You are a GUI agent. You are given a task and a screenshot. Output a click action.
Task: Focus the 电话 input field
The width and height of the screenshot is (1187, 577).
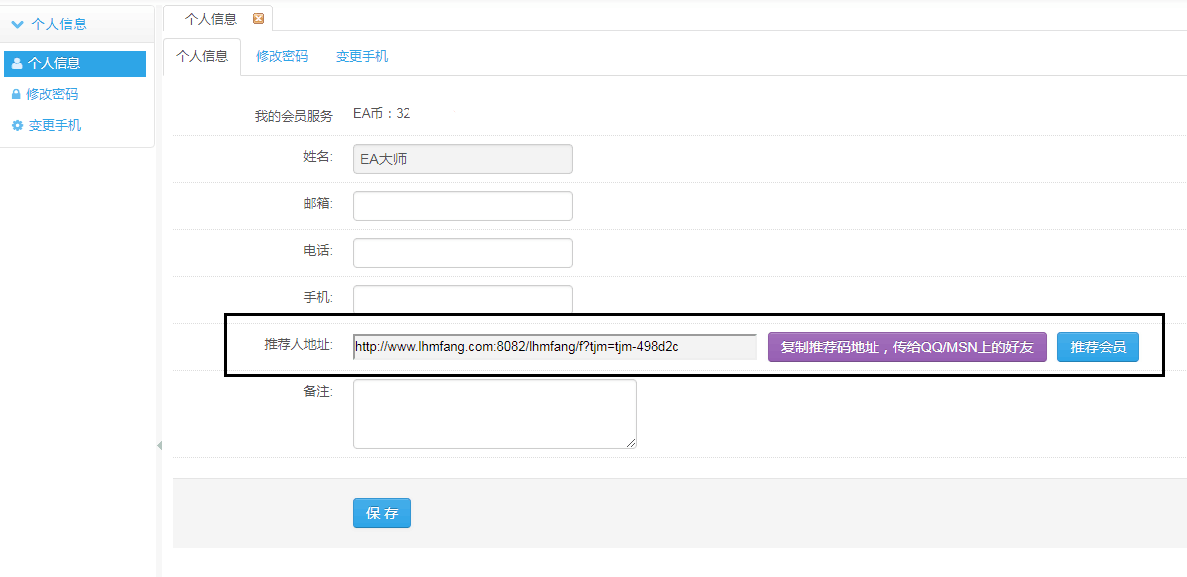(x=462, y=253)
